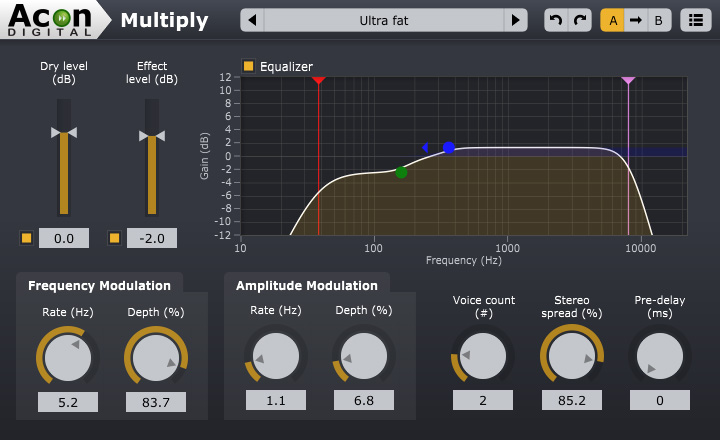720x440 pixels.
Task: Copy A settings to B with arrow
Action: click(x=636, y=20)
